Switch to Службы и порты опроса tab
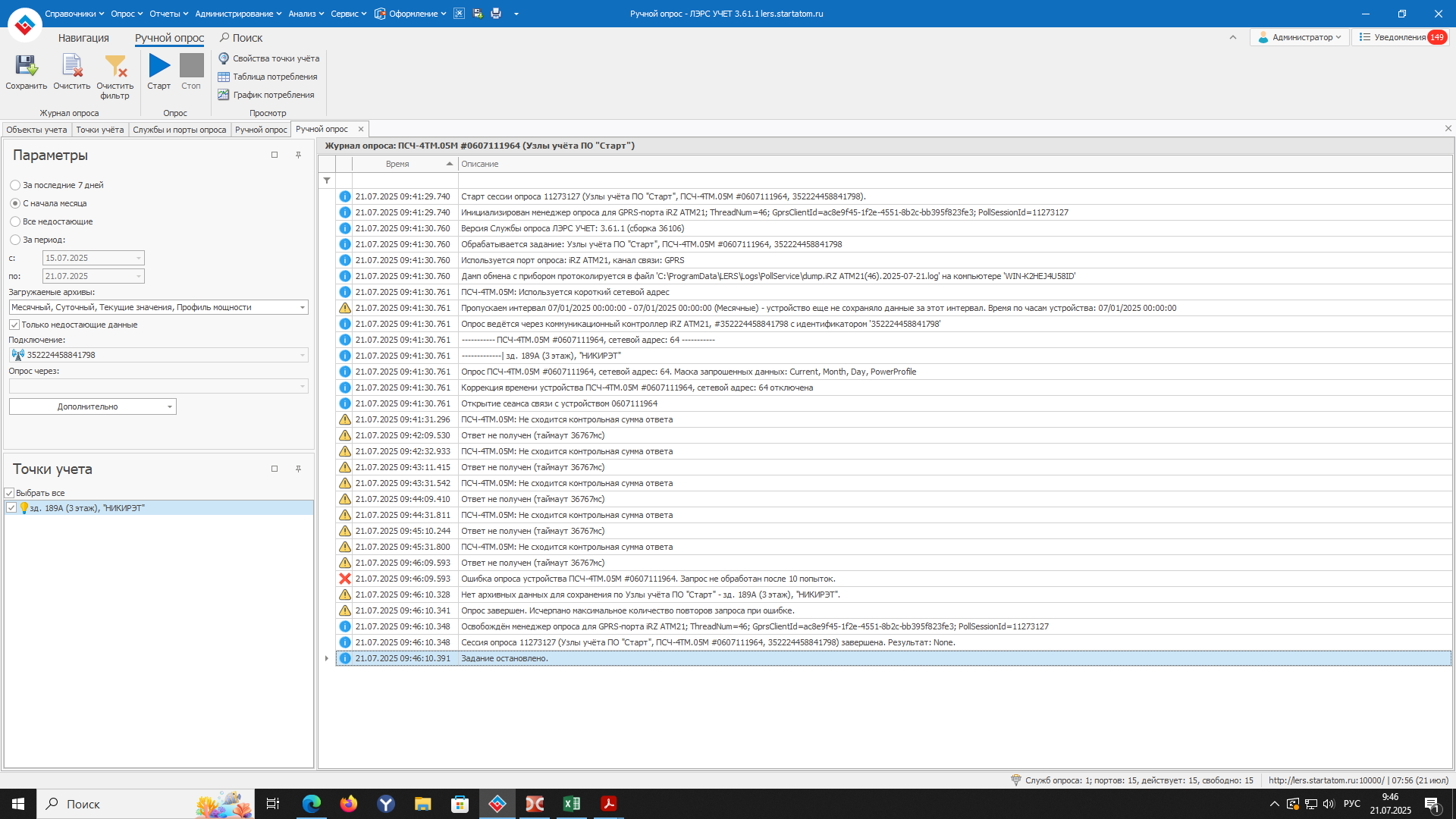 click(180, 130)
